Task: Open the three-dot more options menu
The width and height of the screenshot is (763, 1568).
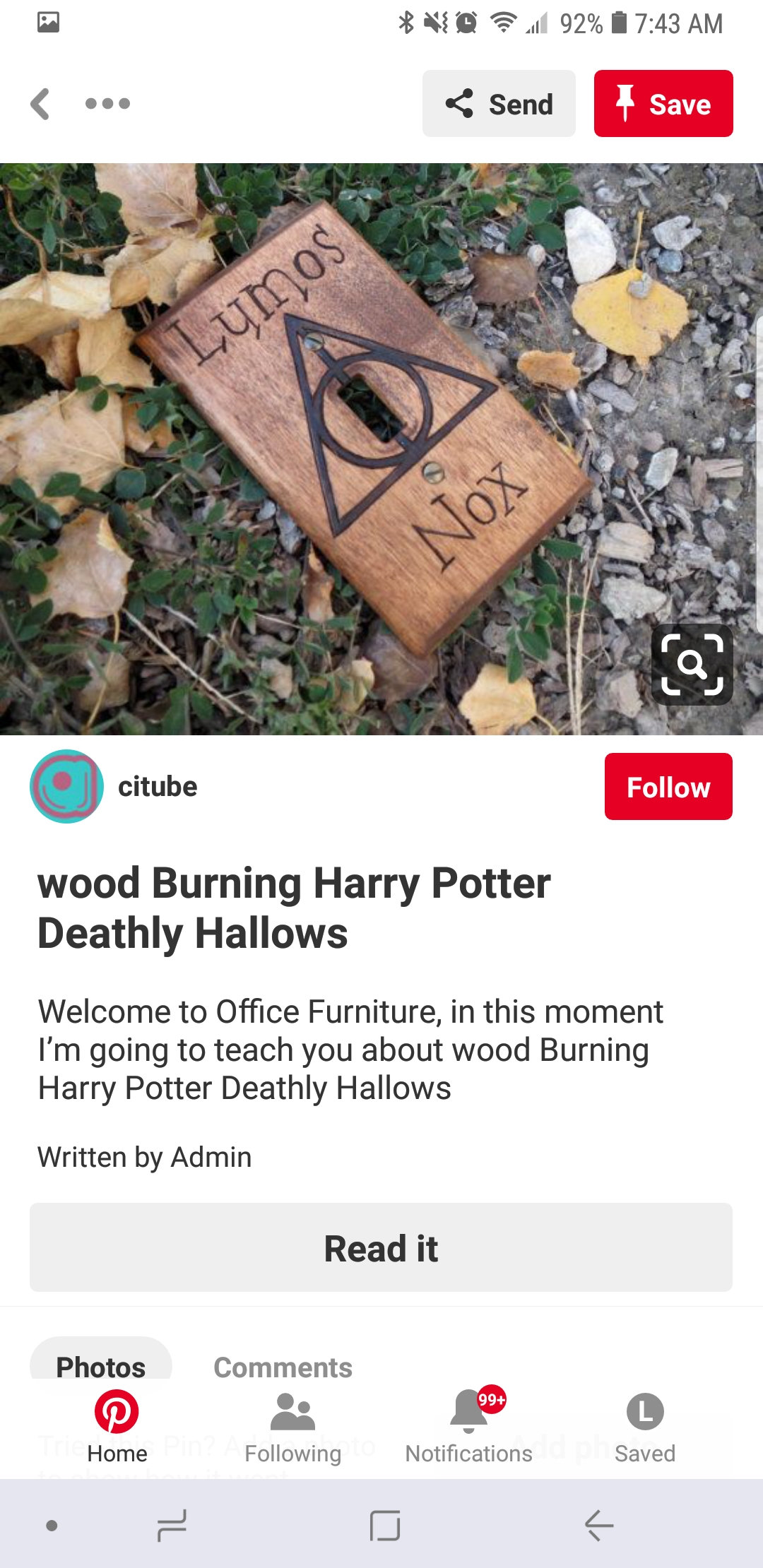Action: point(107,104)
